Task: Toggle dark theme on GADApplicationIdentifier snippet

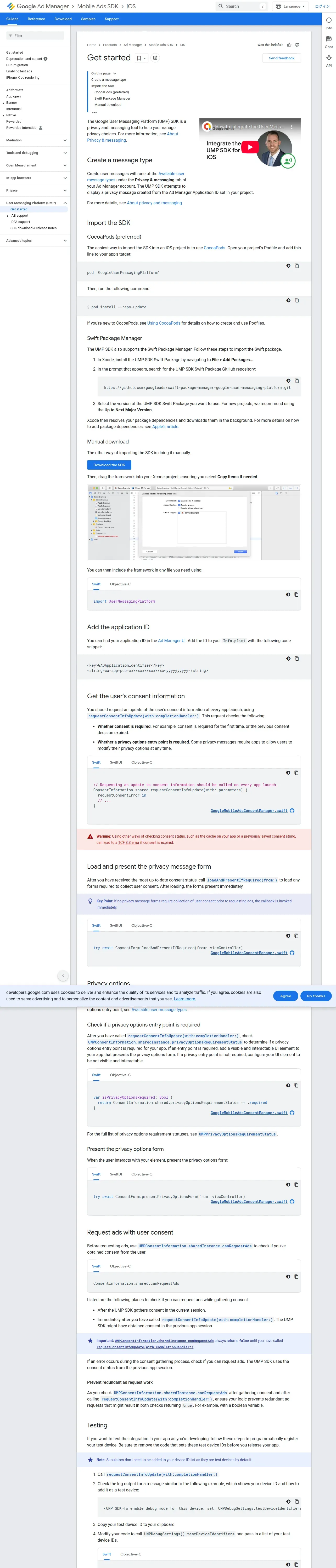Action: (x=288, y=658)
